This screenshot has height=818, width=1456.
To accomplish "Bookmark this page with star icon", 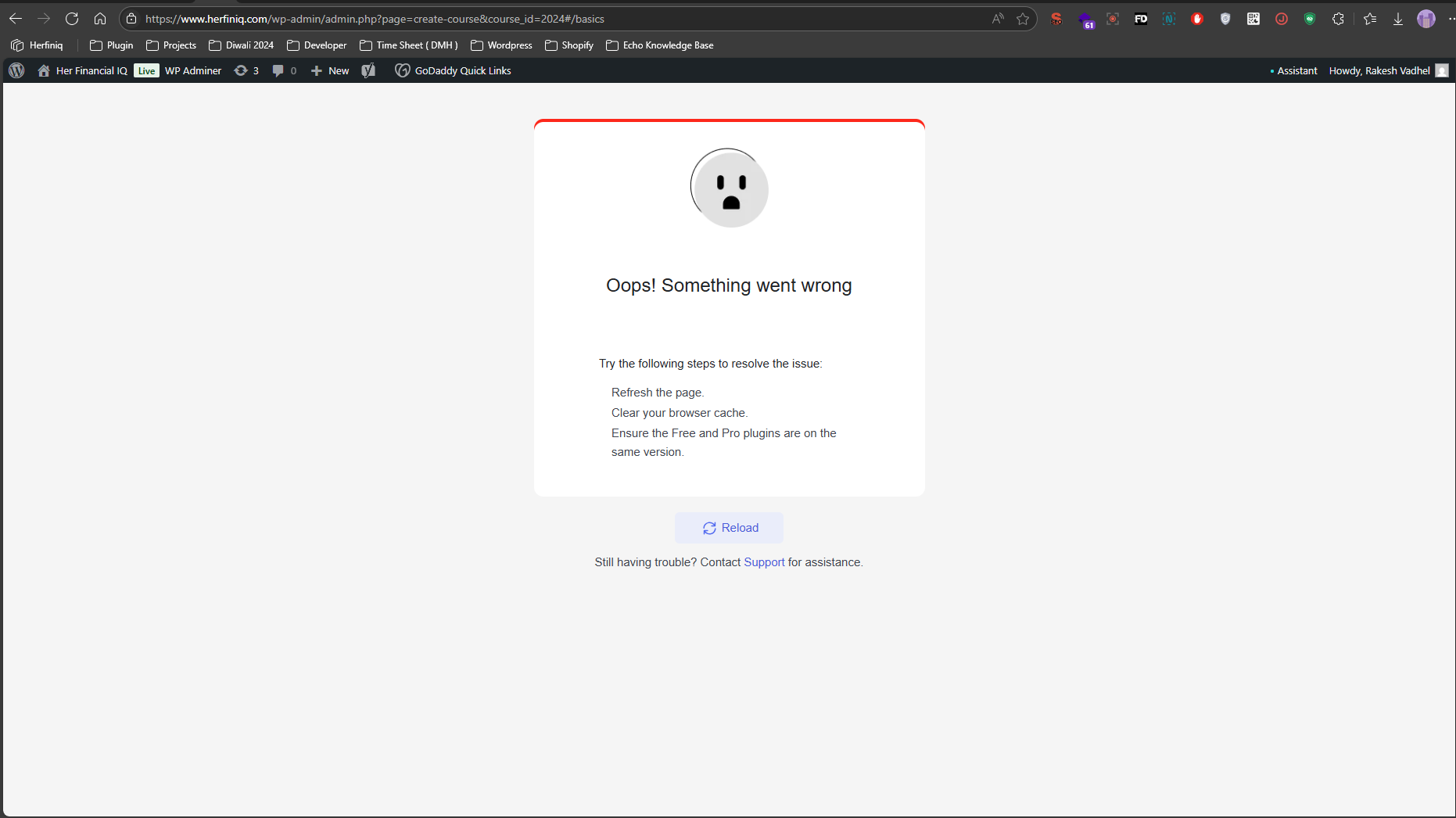I will pos(1023,19).
